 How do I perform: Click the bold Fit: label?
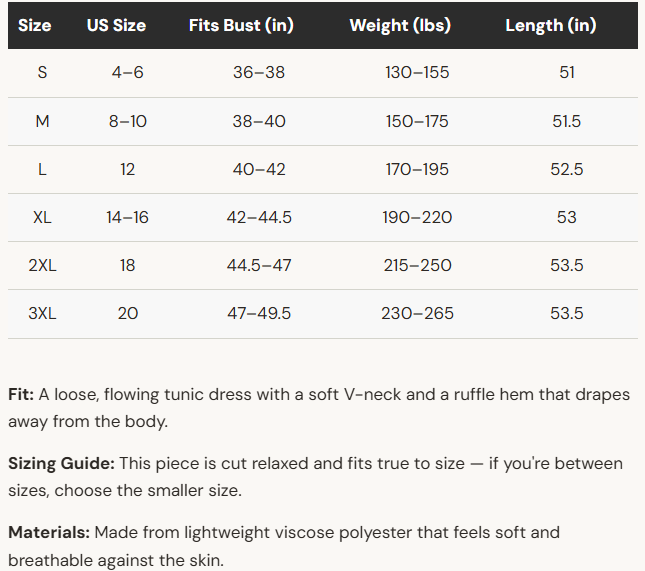(21, 395)
